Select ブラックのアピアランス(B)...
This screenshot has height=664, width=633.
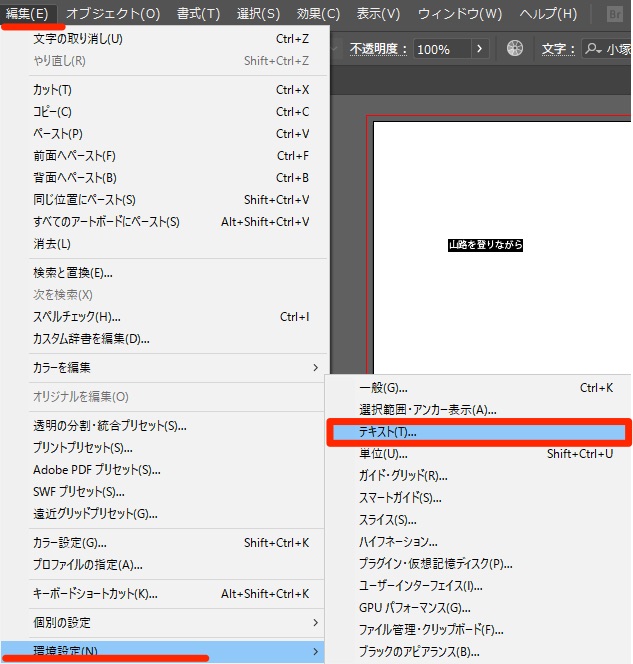(x=478, y=652)
